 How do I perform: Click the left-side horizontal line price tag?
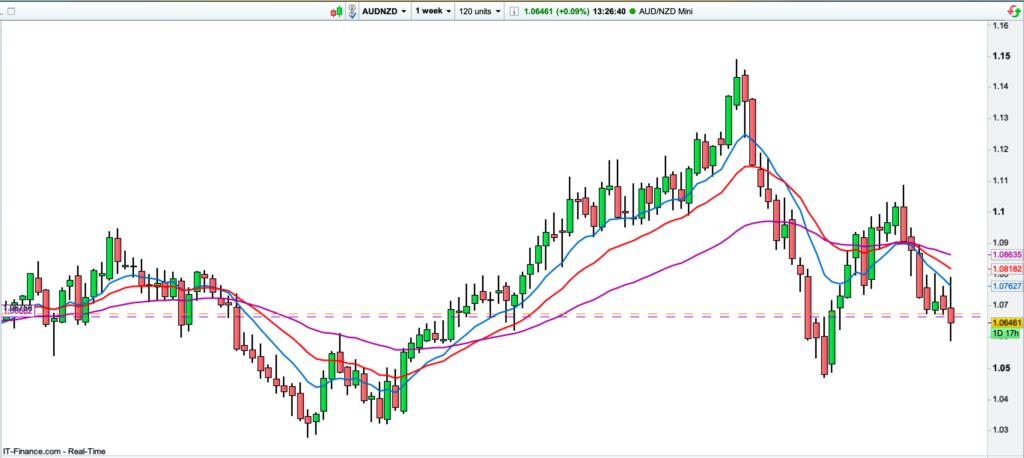[18, 310]
